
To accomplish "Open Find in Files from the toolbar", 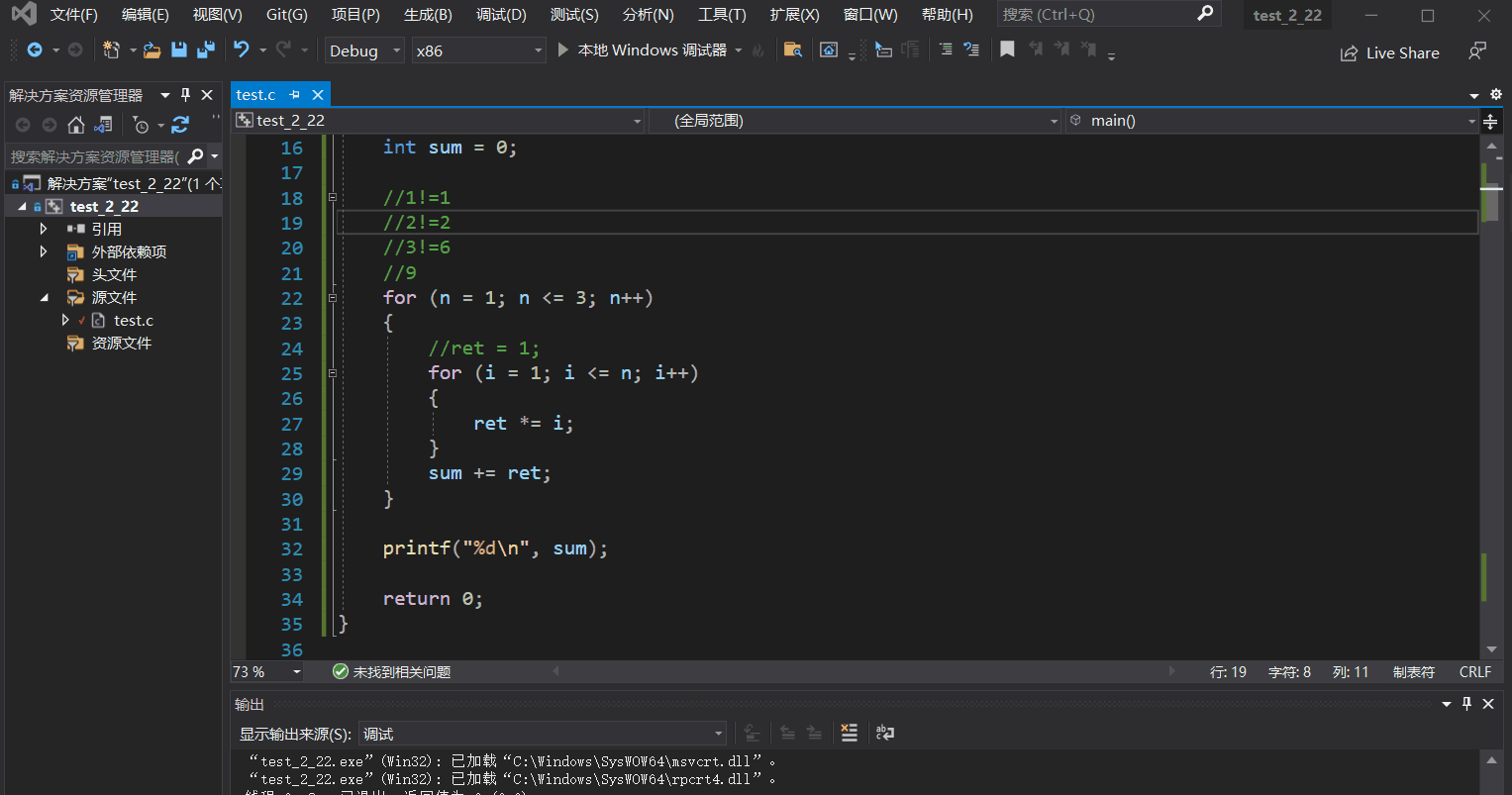I will [x=793, y=49].
